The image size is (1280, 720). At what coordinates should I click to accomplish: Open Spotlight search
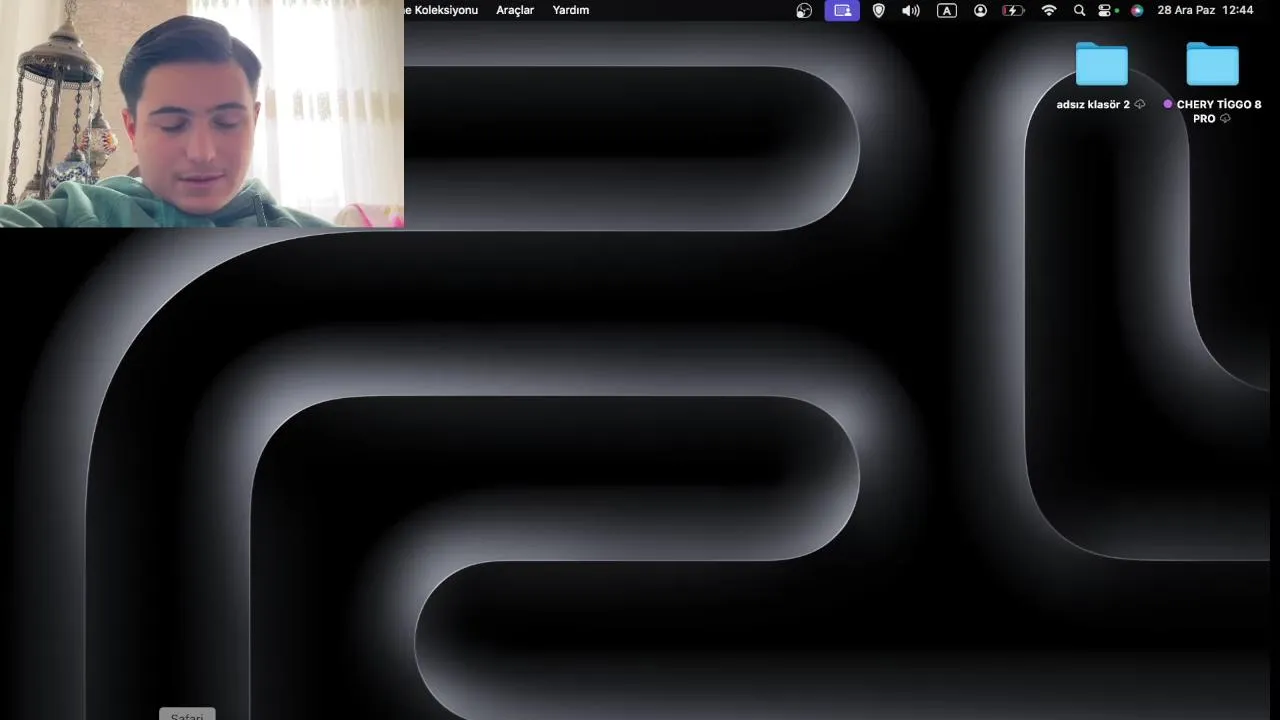click(1079, 11)
